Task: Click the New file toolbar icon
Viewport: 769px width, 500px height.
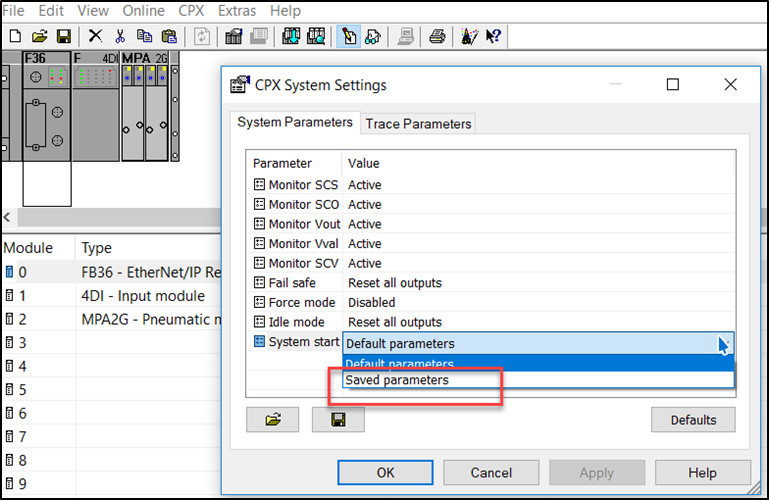Action: [x=15, y=36]
